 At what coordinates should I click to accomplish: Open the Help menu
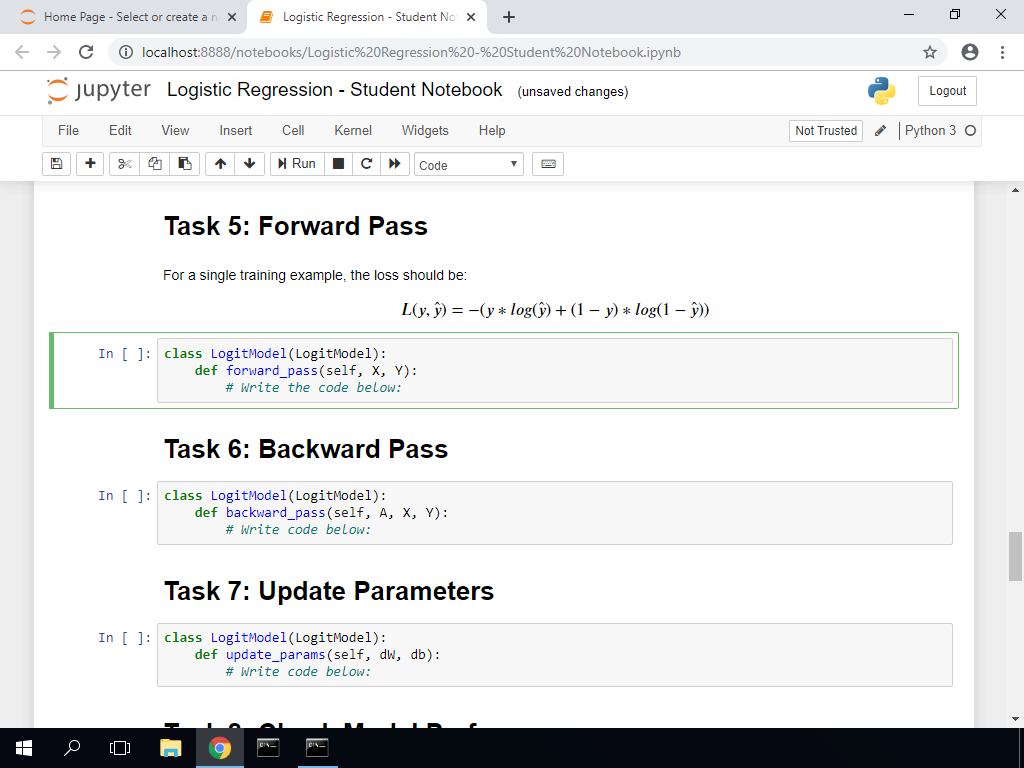coord(492,131)
